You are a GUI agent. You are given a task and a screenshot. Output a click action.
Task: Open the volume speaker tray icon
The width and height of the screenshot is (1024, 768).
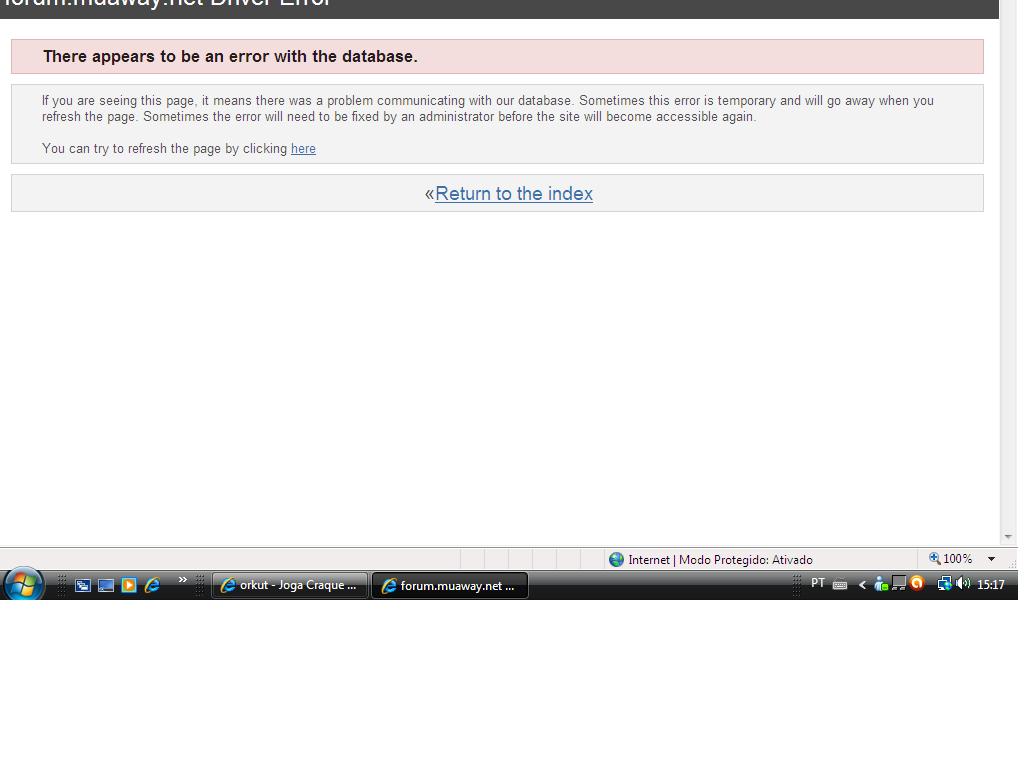coord(962,584)
